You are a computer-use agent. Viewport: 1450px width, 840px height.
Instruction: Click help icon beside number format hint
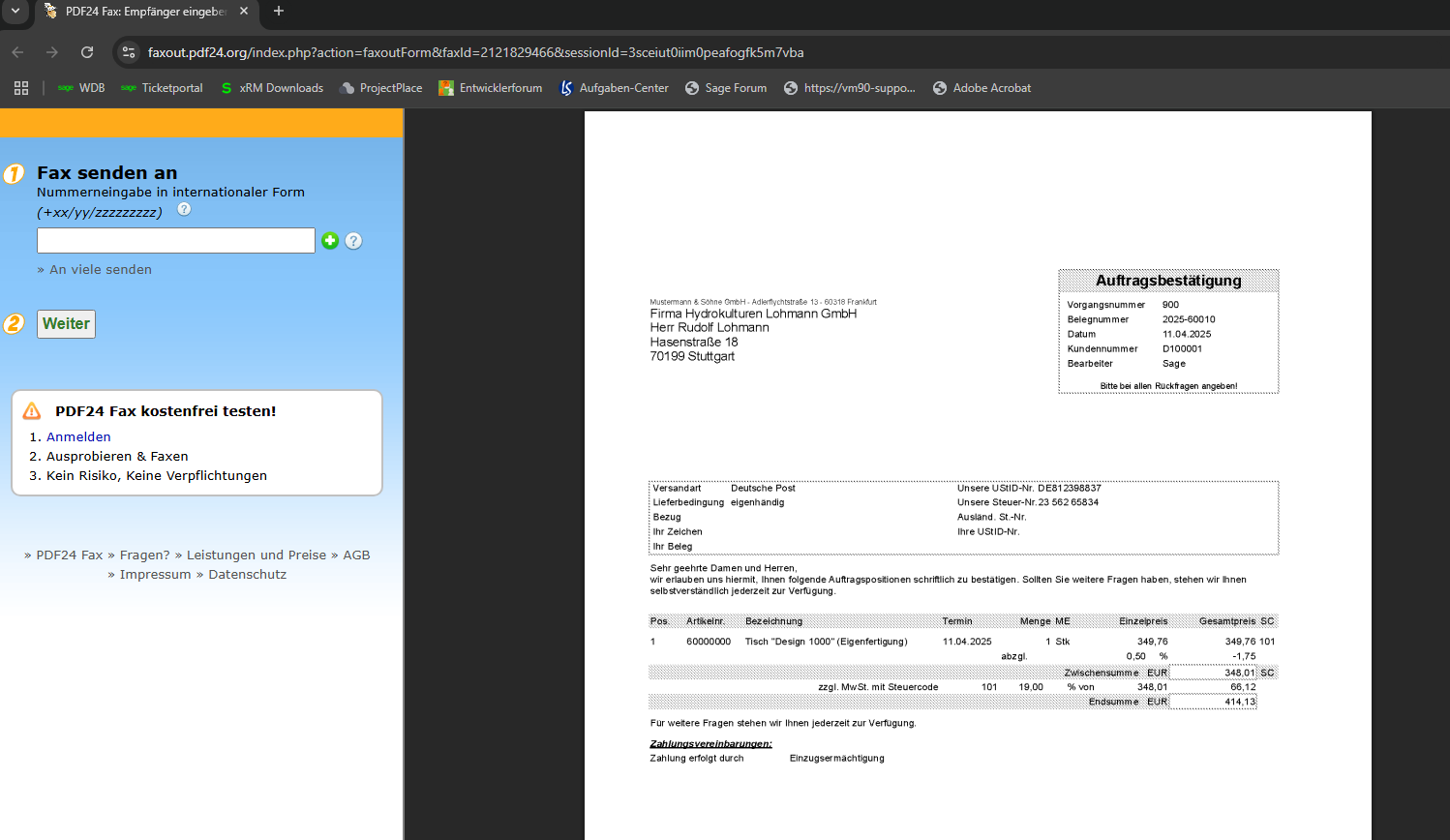(x=184, y=209)
